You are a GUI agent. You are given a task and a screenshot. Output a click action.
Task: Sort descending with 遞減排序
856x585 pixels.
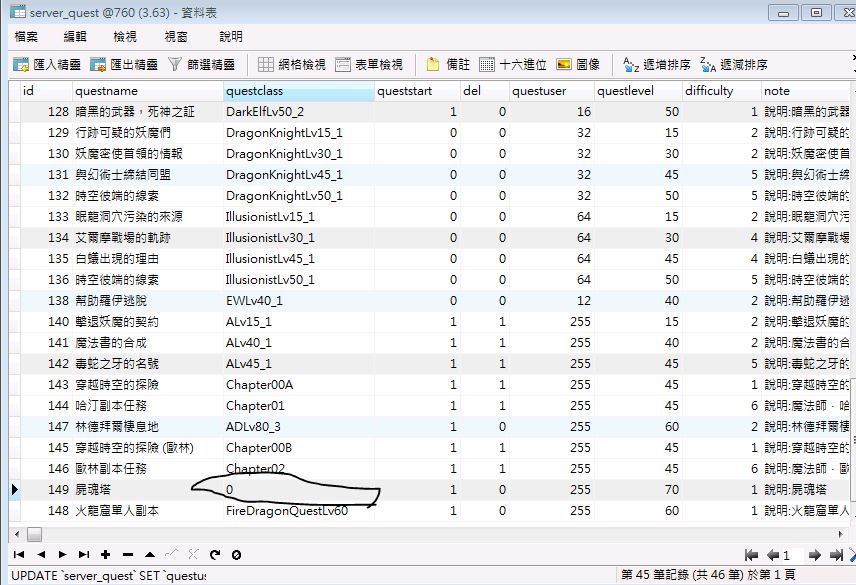(x=734, y=64)
